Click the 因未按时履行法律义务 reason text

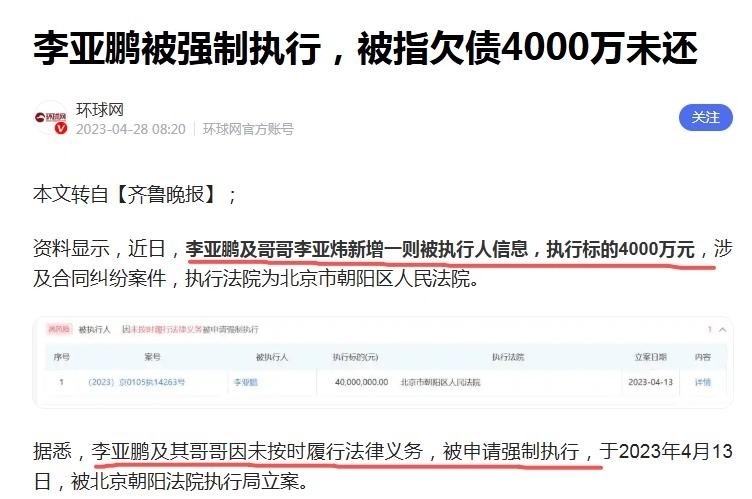pos(162,329)
